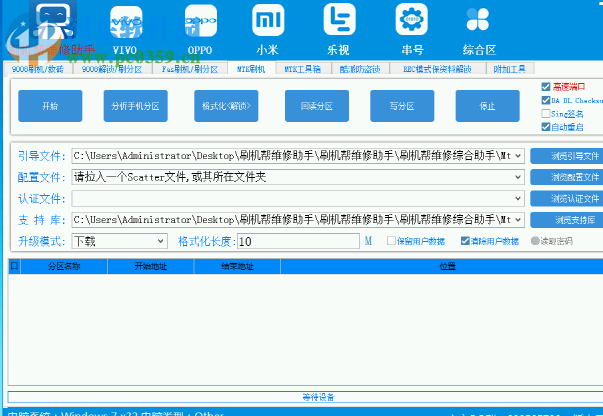Viewport: 603px width, 416px height.
Task: Click the 浏览认证文件 button
Action: pos(567,198)
